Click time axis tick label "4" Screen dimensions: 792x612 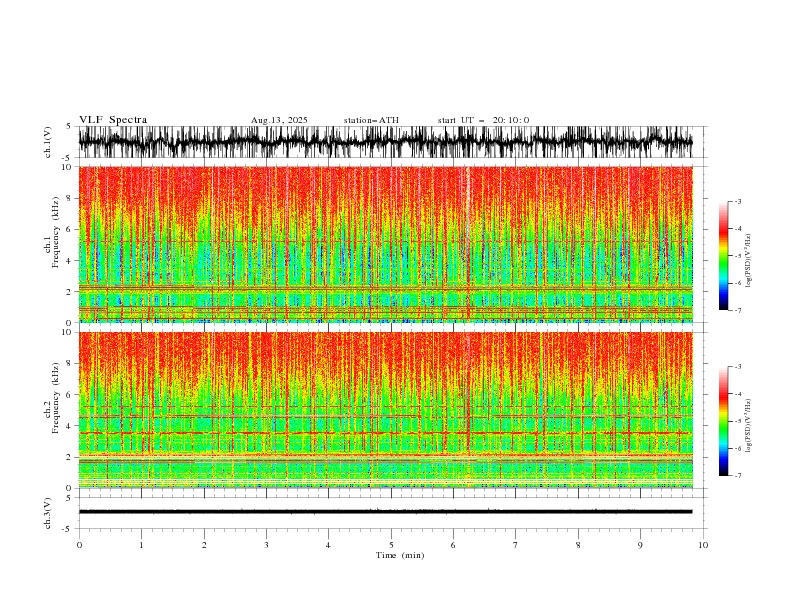click(328, 545)
